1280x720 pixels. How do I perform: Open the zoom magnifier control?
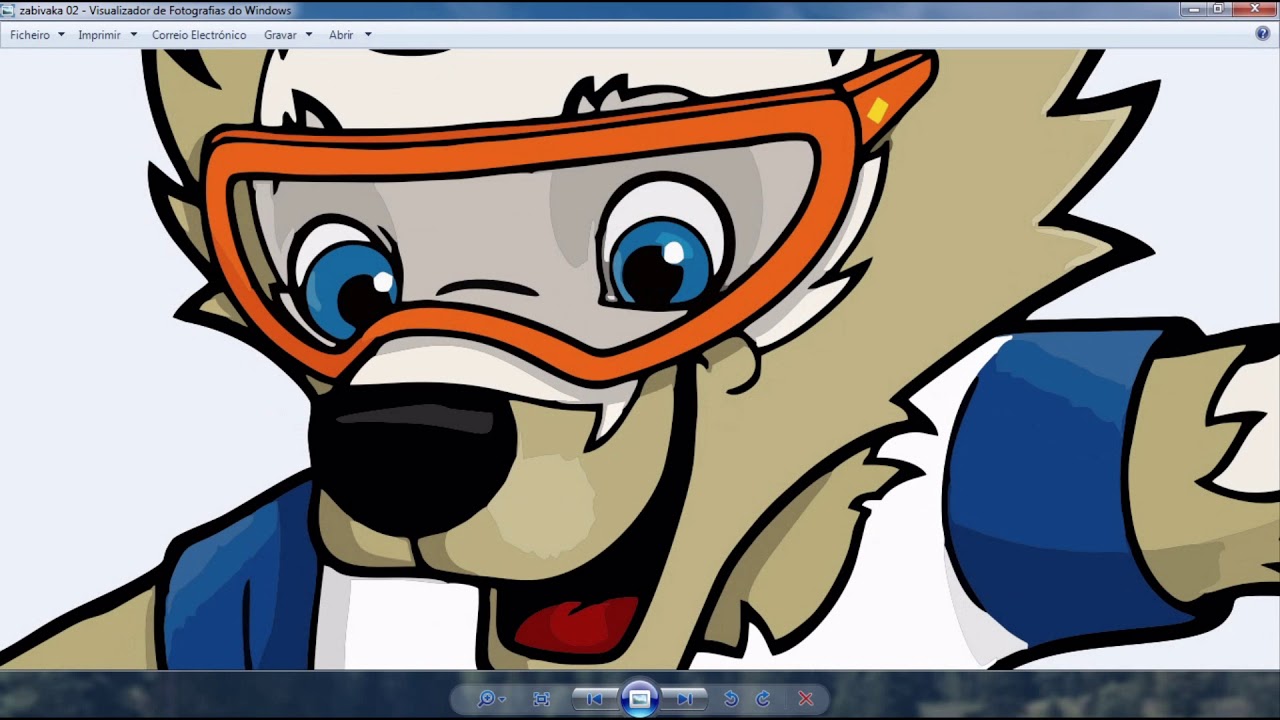490,699
